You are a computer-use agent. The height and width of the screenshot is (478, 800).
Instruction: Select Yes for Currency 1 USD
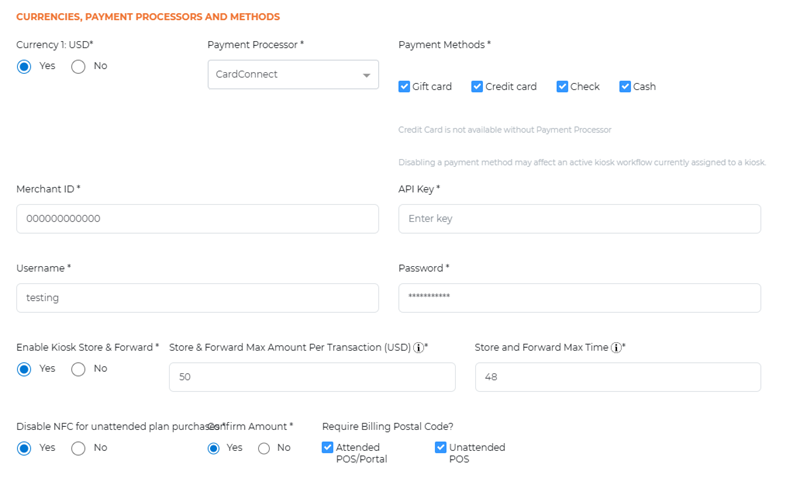pos(24,67)
